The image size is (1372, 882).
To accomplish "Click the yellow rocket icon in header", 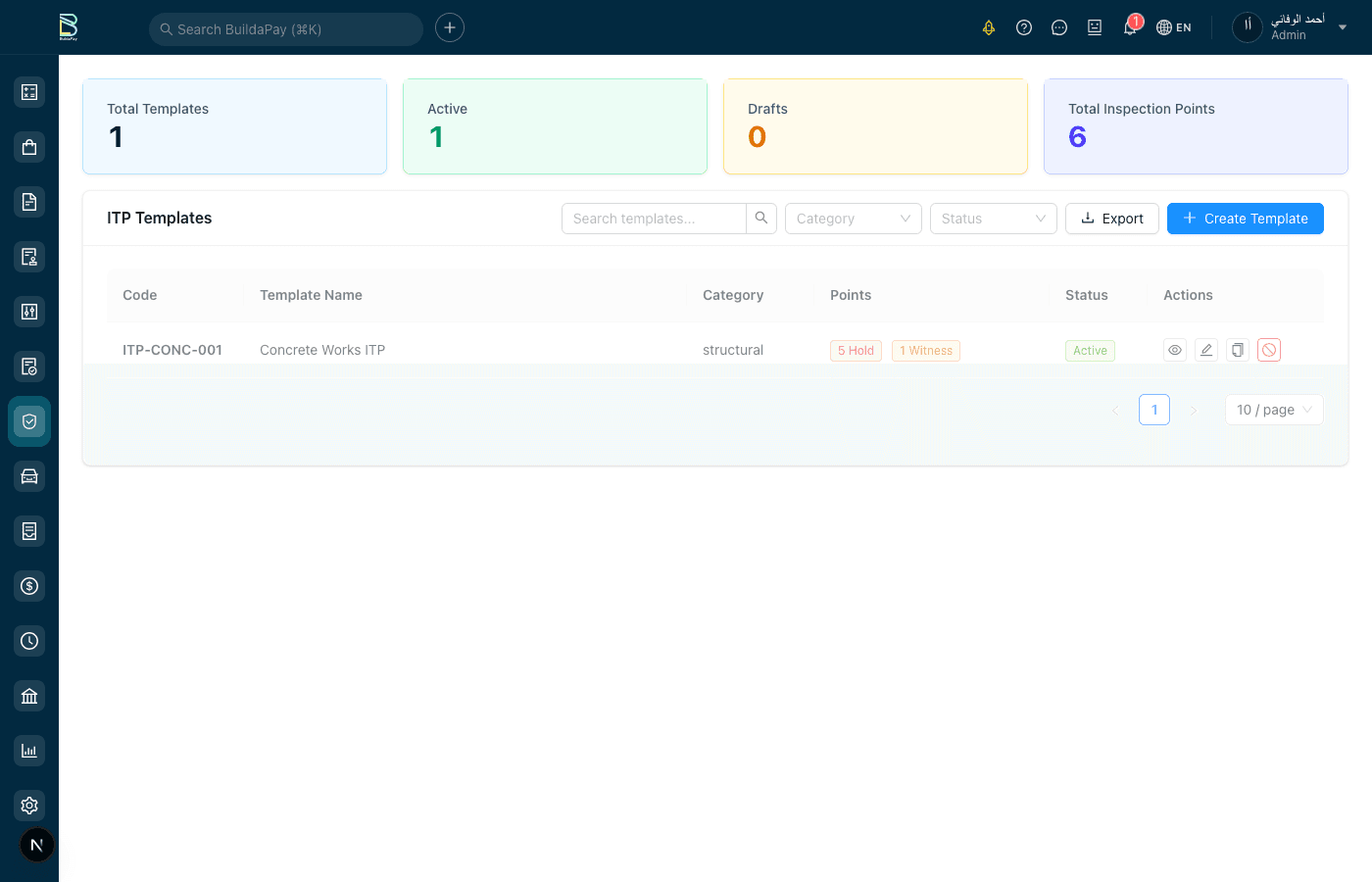I will pyautogui.click(x=989, y=27).
